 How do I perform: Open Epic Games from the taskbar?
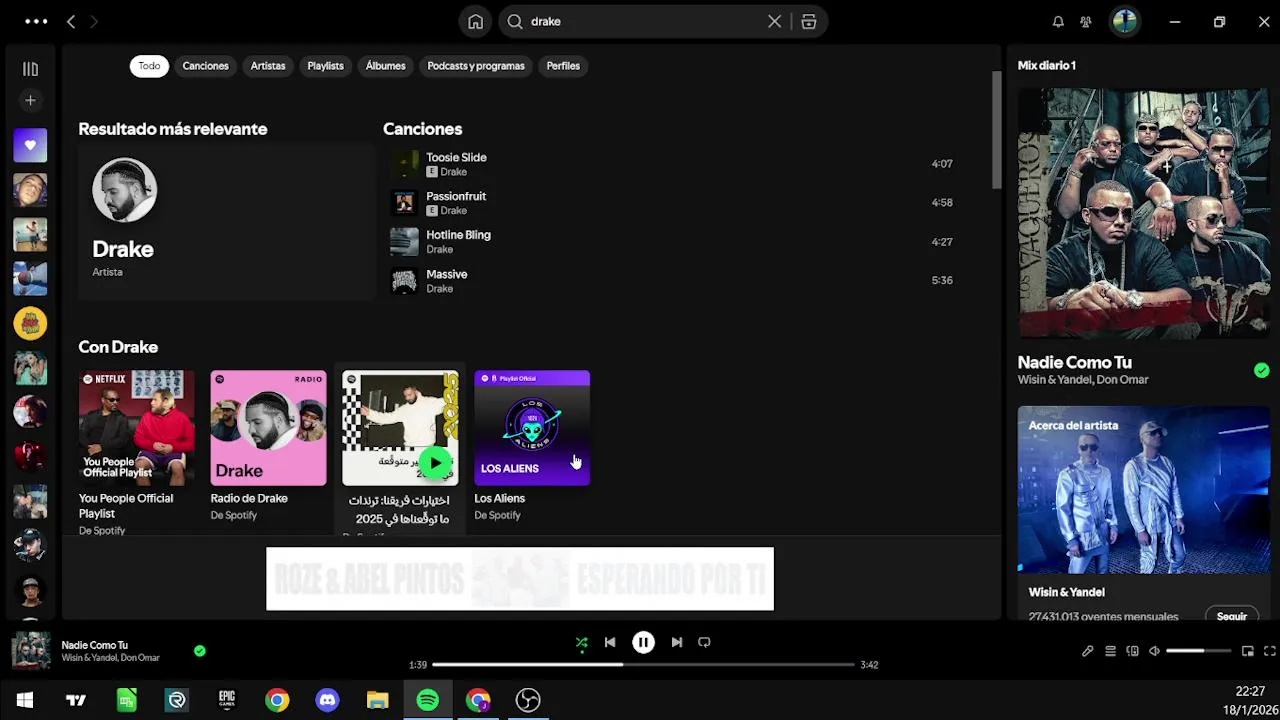coord(227,700)
